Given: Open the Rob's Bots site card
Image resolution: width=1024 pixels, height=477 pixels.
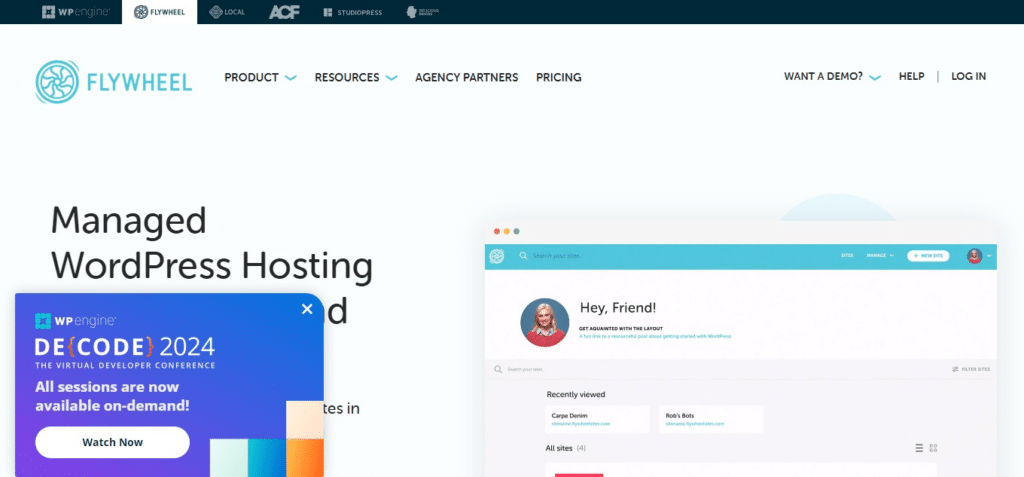Looking at the screenshot, I should (x=711, y=419).
